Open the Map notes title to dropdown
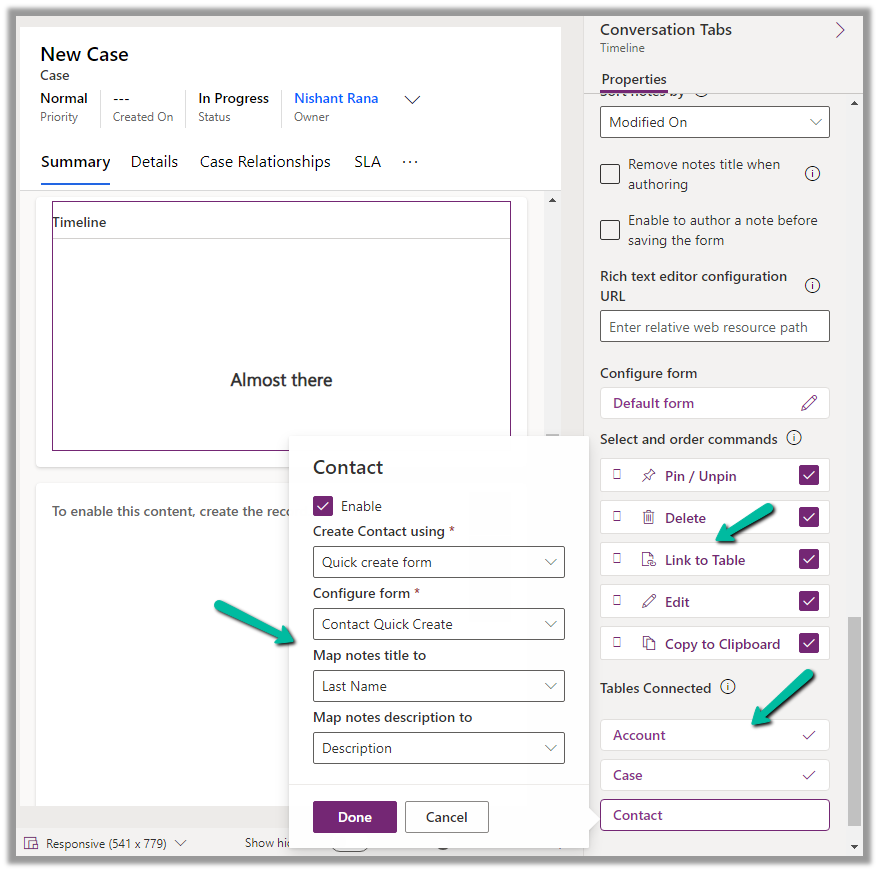The width and height of the screenshot is (879, 872). pyautogui.click(x=438, y=686)
